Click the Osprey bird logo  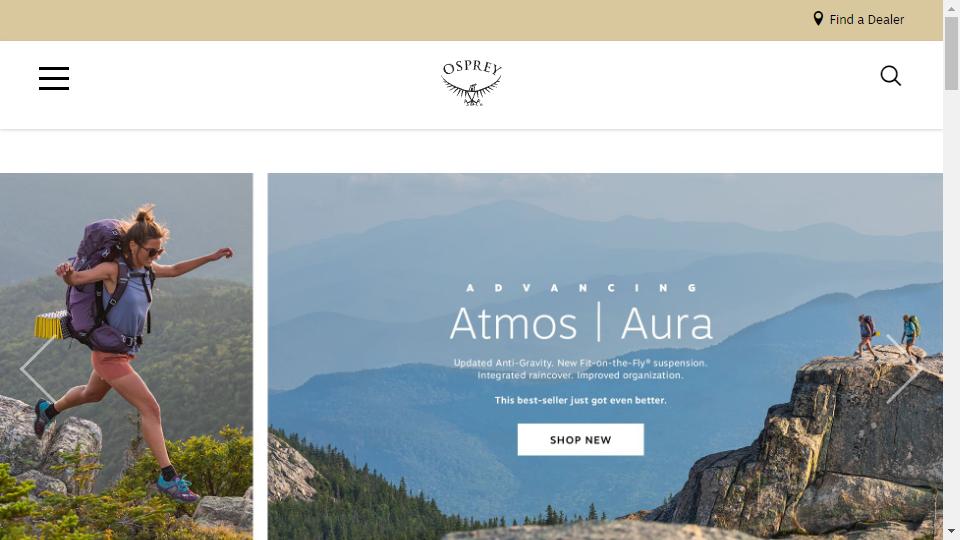coord(471,83)
